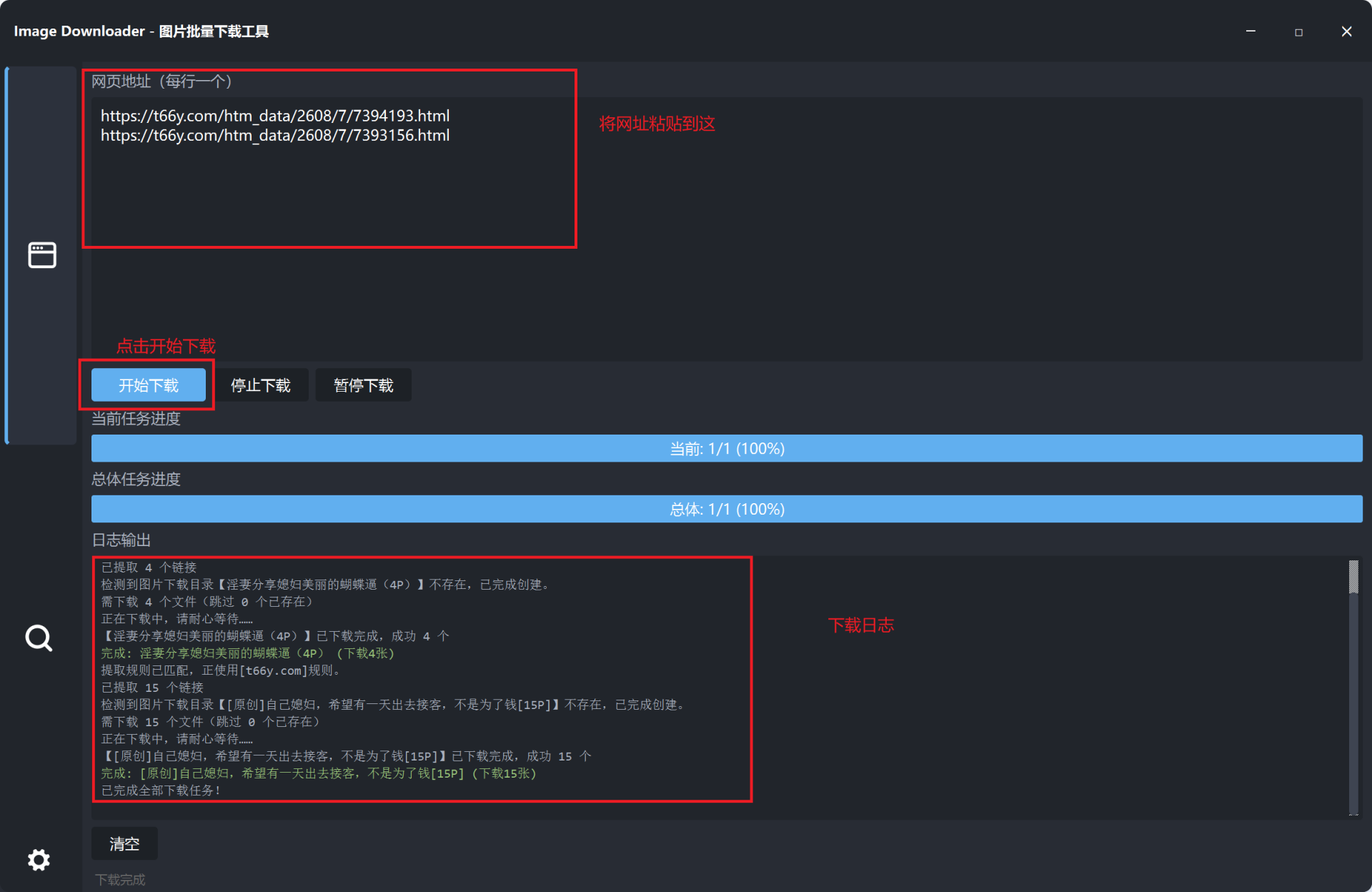Click the 需下载 15 个文件 log line
This screenshot has width=1372, height=892.
[211, 722]
